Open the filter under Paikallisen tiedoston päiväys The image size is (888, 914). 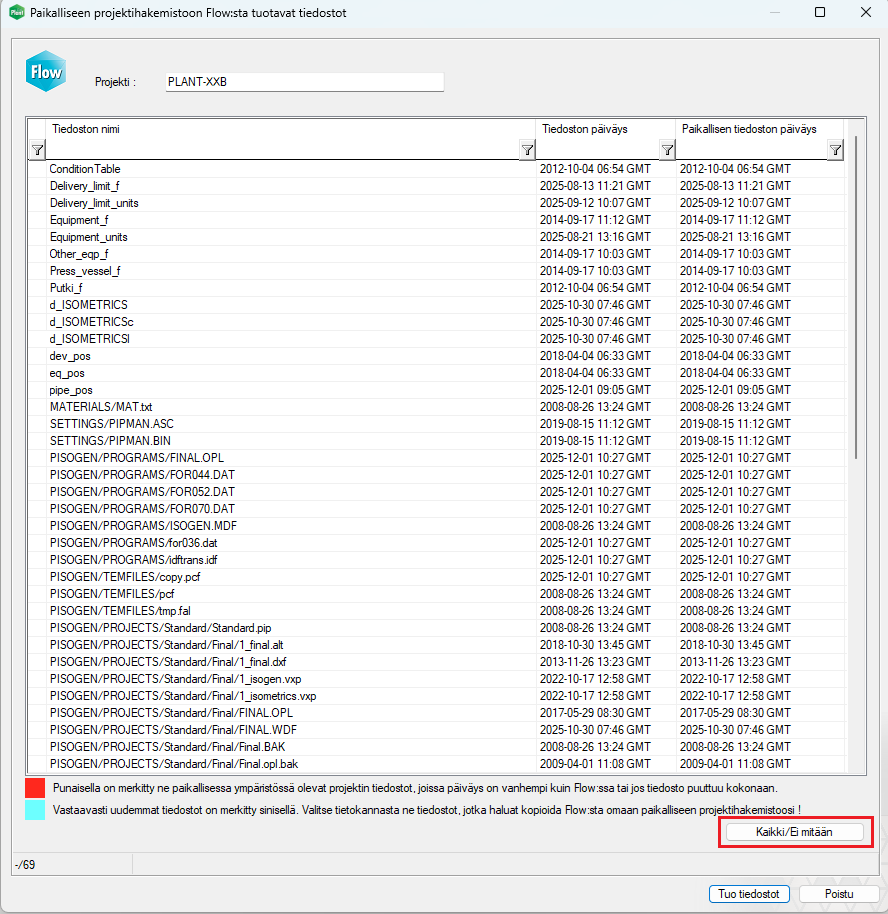(x=835, y=149)
